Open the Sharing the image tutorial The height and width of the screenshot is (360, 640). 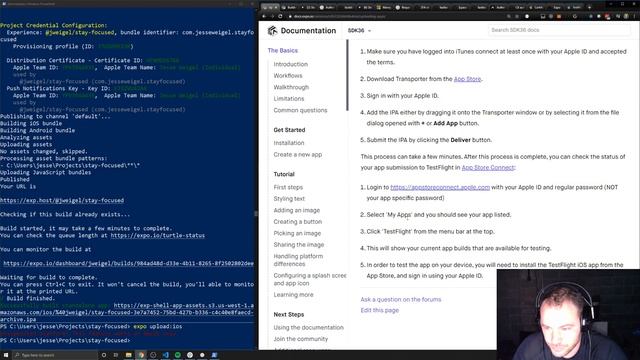tap(299, 244)
